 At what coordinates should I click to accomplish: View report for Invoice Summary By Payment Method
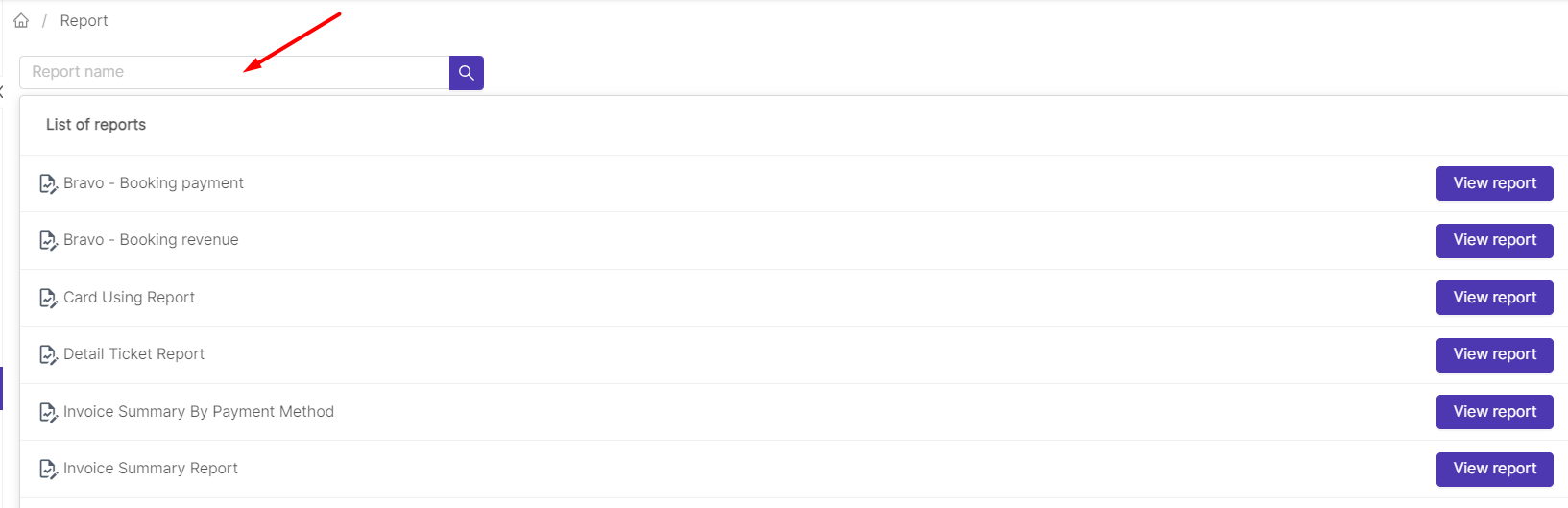[x=1494, y=412]
